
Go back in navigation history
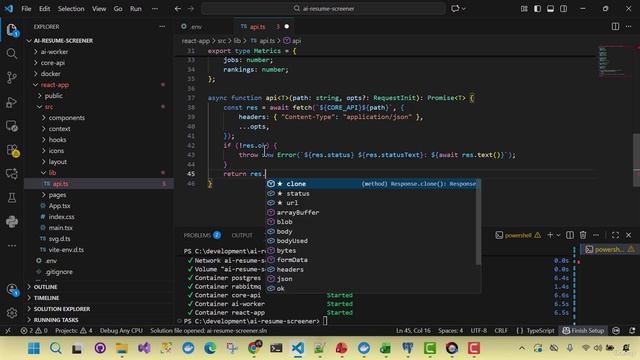178,9
